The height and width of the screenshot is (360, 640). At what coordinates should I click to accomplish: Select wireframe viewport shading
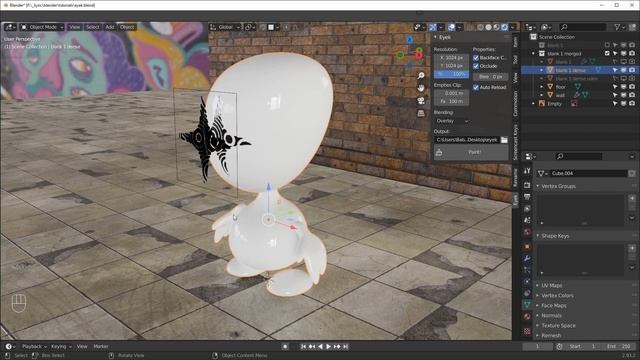coord(480,27)
